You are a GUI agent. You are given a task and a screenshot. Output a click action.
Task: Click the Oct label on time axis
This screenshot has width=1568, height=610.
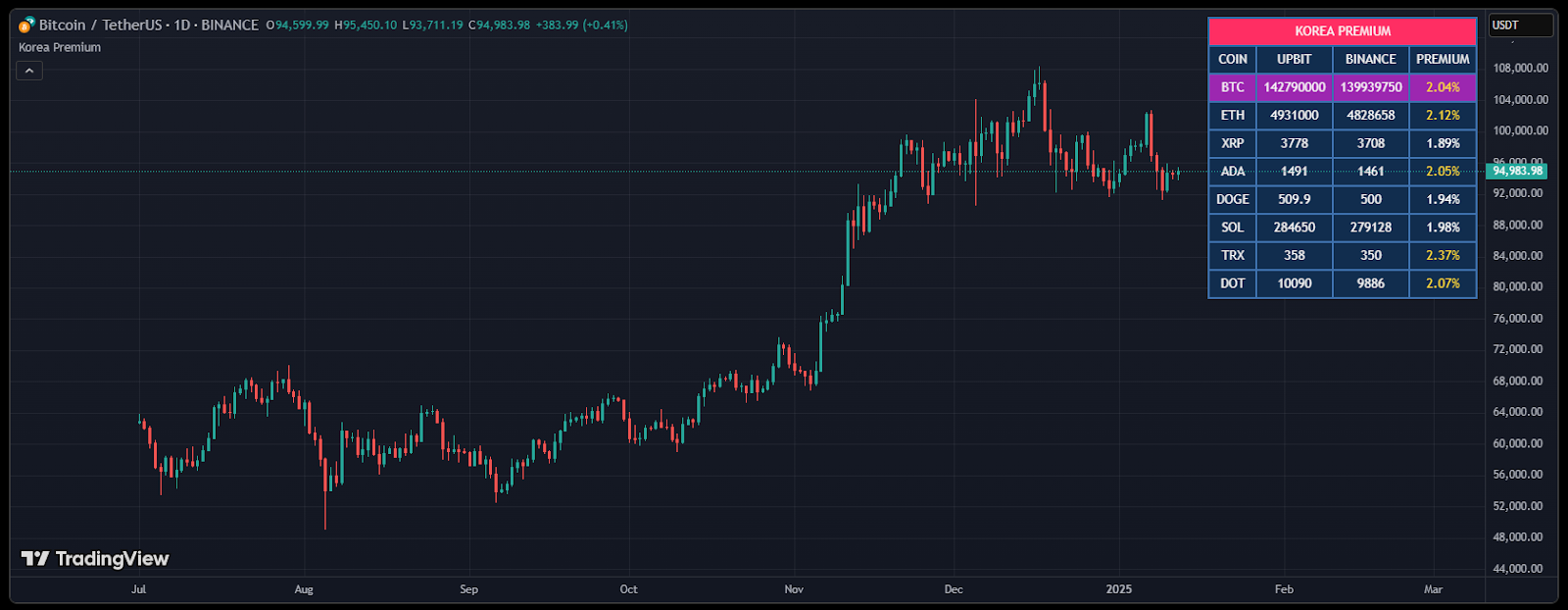tap(629, 589)
